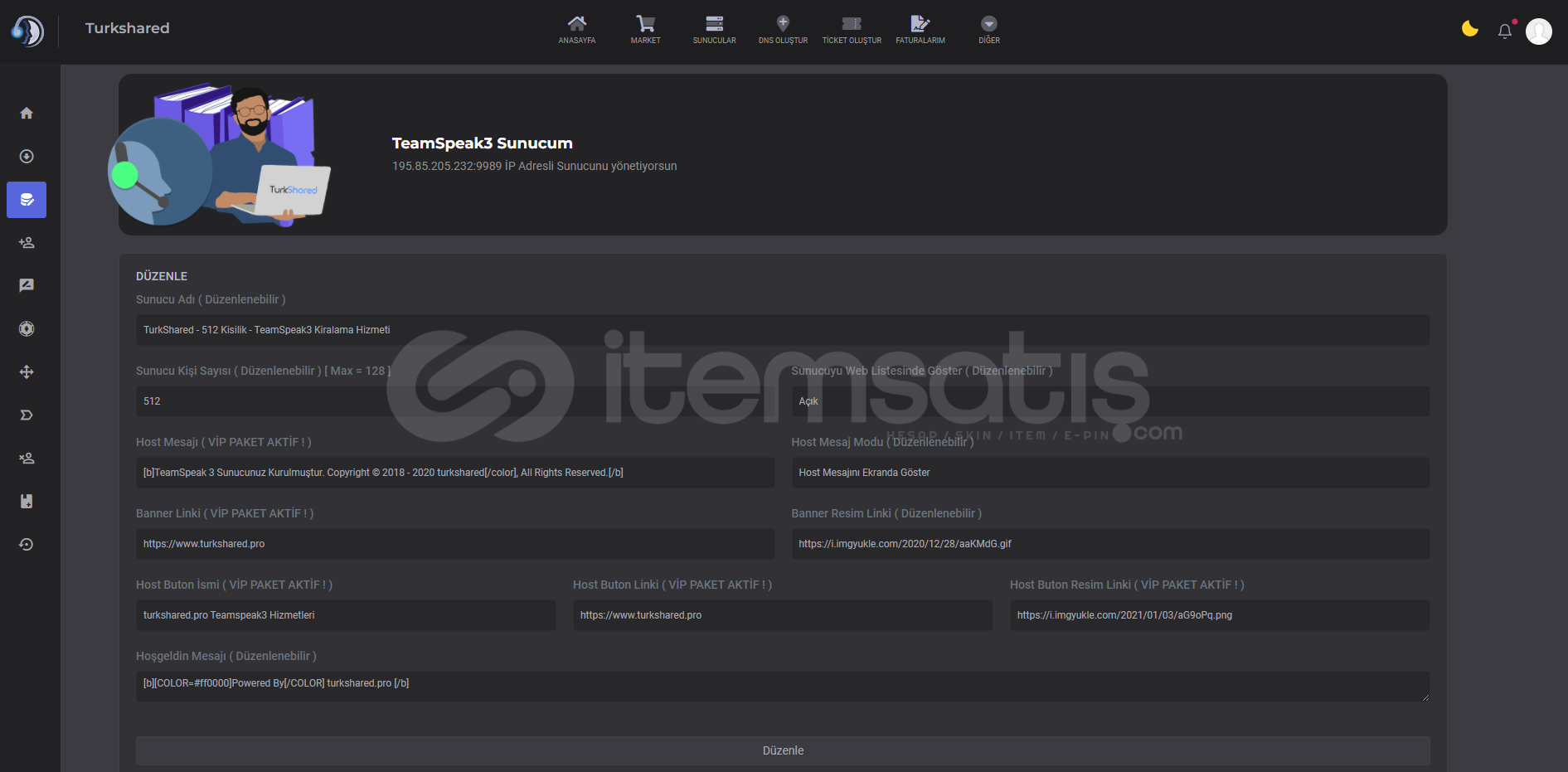Open Host Mesaj Modu dropdown
The width and height of the screenshot is (1568, 772).
pyautogui.click(x=1110, y=473)
